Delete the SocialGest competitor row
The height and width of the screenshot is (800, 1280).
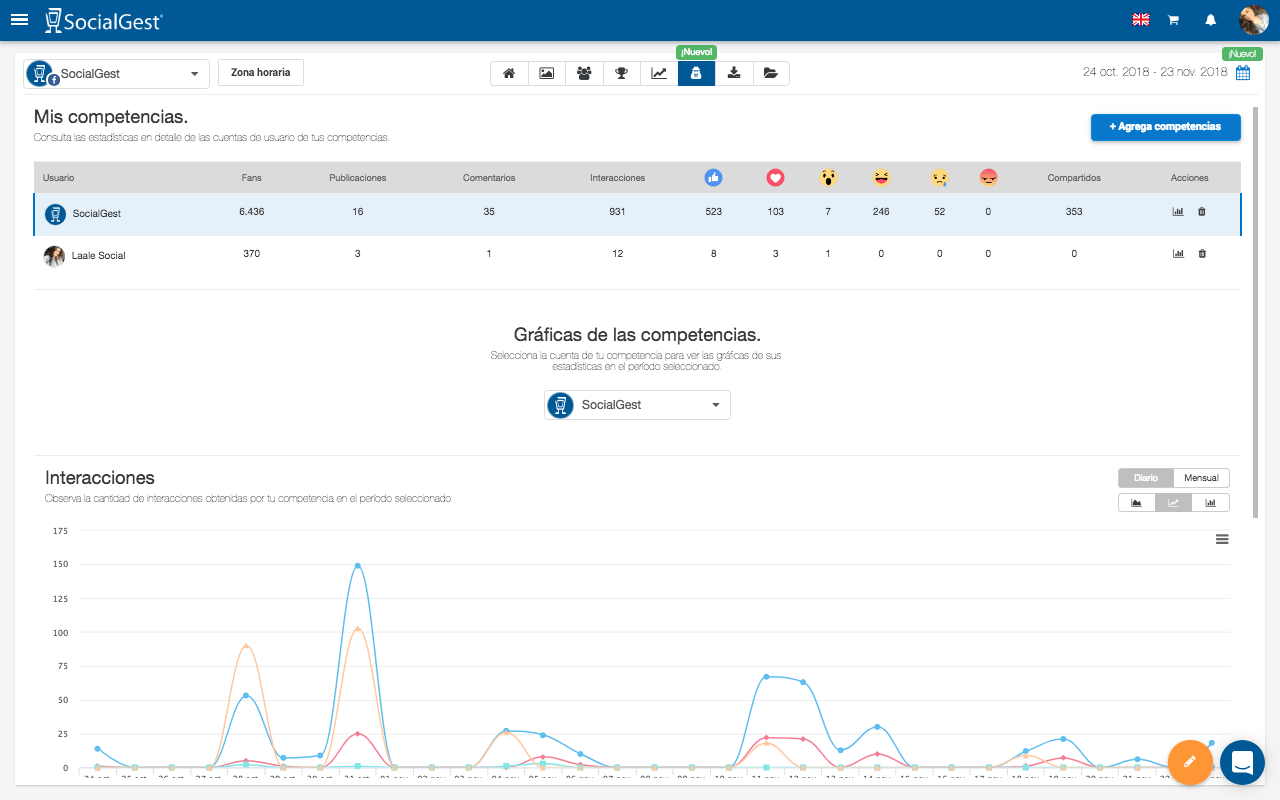[1202, 212]
